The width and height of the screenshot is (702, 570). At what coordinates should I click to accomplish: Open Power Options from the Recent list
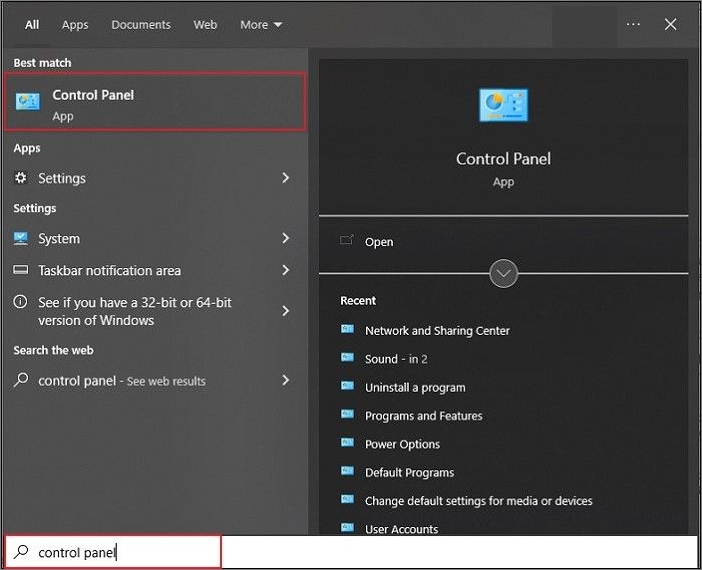click(x=402, y=445)
